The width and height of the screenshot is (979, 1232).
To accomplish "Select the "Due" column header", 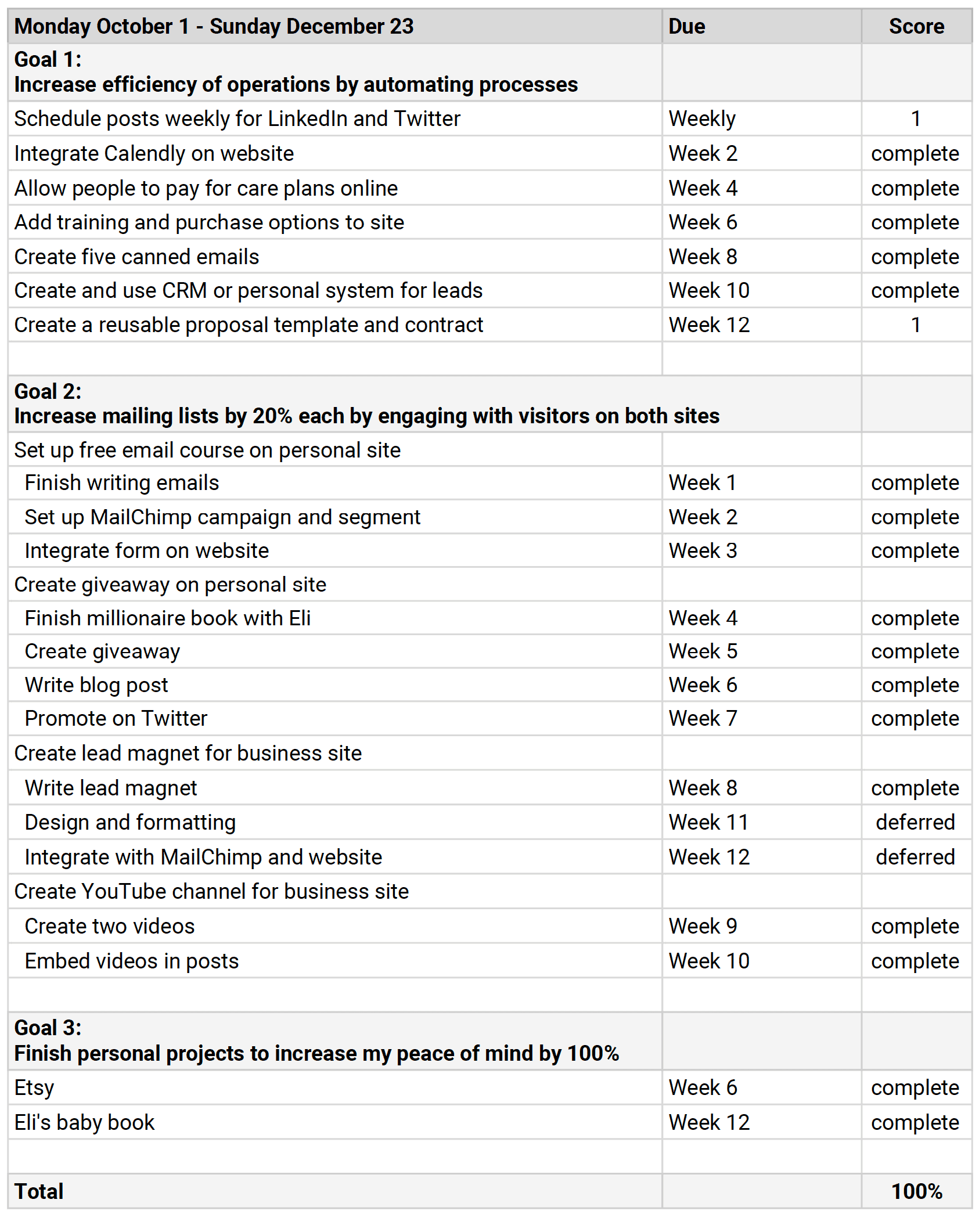I will (x=686, y=27).
